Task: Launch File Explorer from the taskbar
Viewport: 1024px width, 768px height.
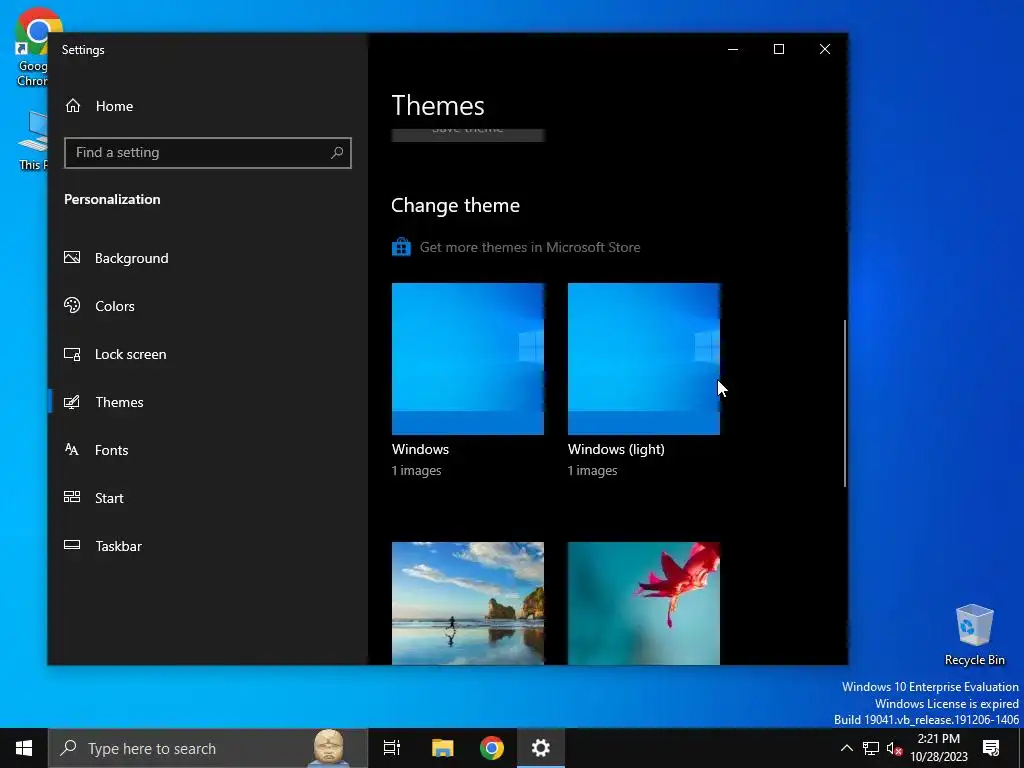Action: pos(442,748)
